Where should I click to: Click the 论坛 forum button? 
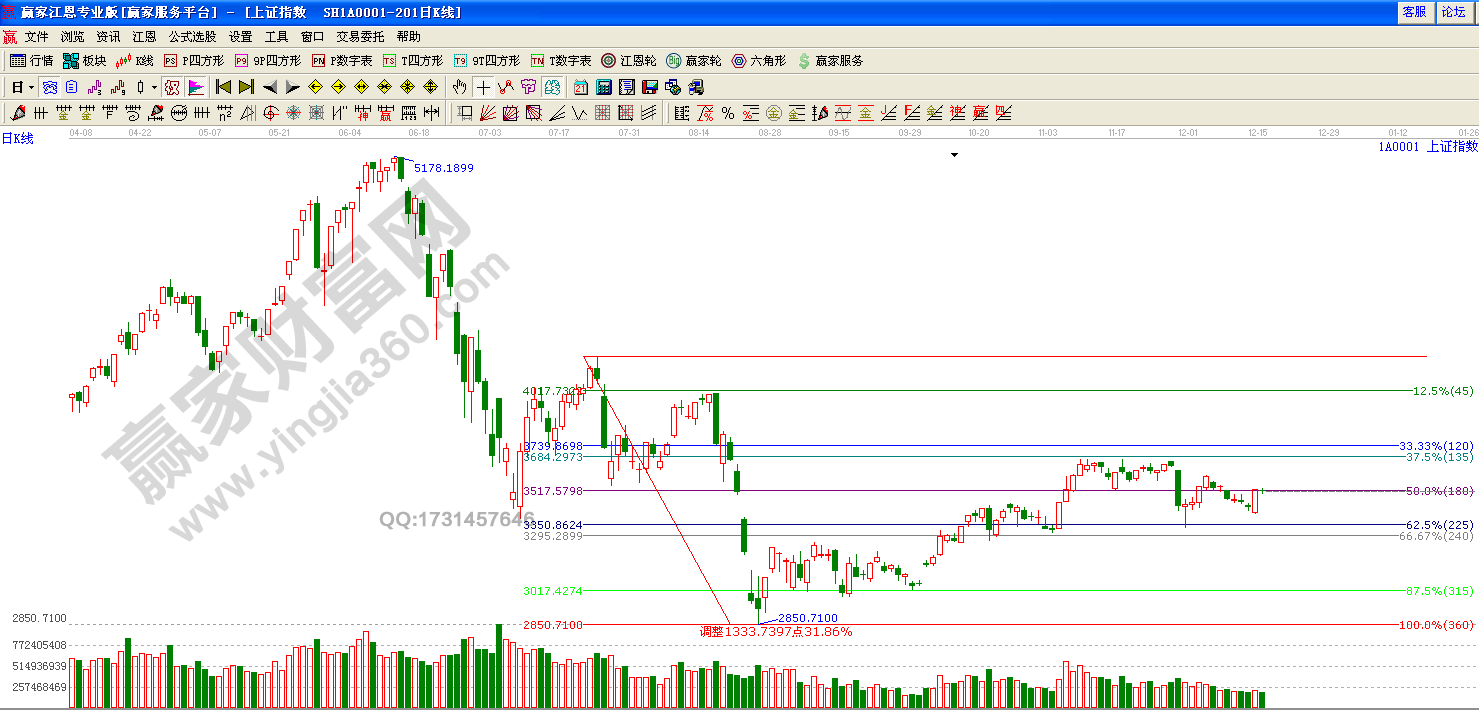coord(1452,12)
